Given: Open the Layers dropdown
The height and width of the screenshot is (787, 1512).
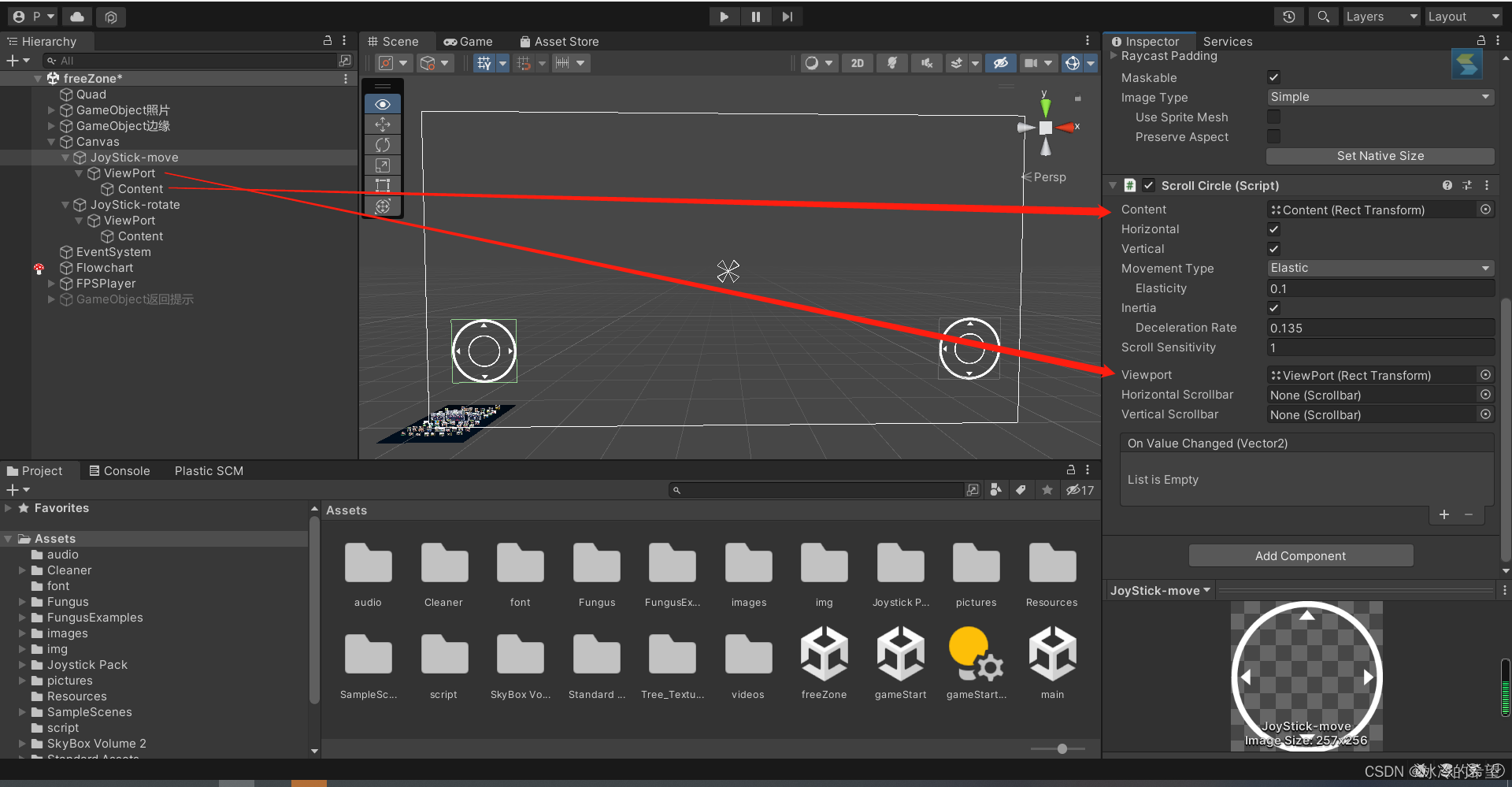Looking at the screenshot, I should (1380, 17).
